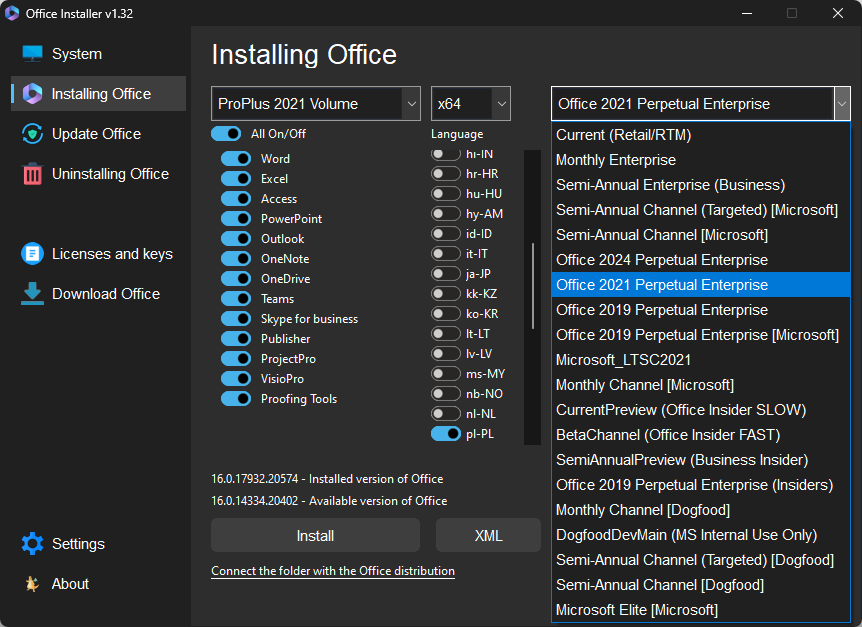
Task: Select Monthly Enterprise channel
Action: point(700,160)
